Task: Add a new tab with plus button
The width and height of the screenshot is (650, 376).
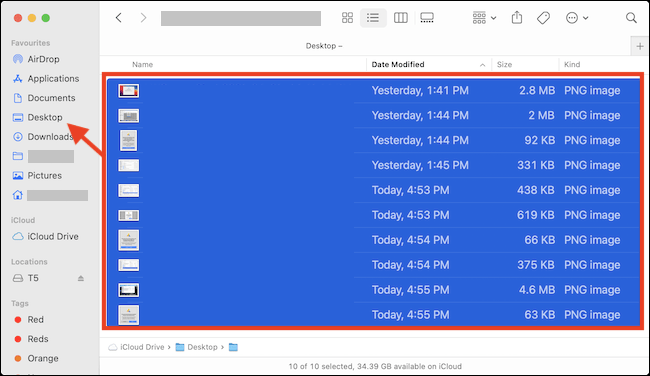Action: pyautogui.click(x=640, y=46)
